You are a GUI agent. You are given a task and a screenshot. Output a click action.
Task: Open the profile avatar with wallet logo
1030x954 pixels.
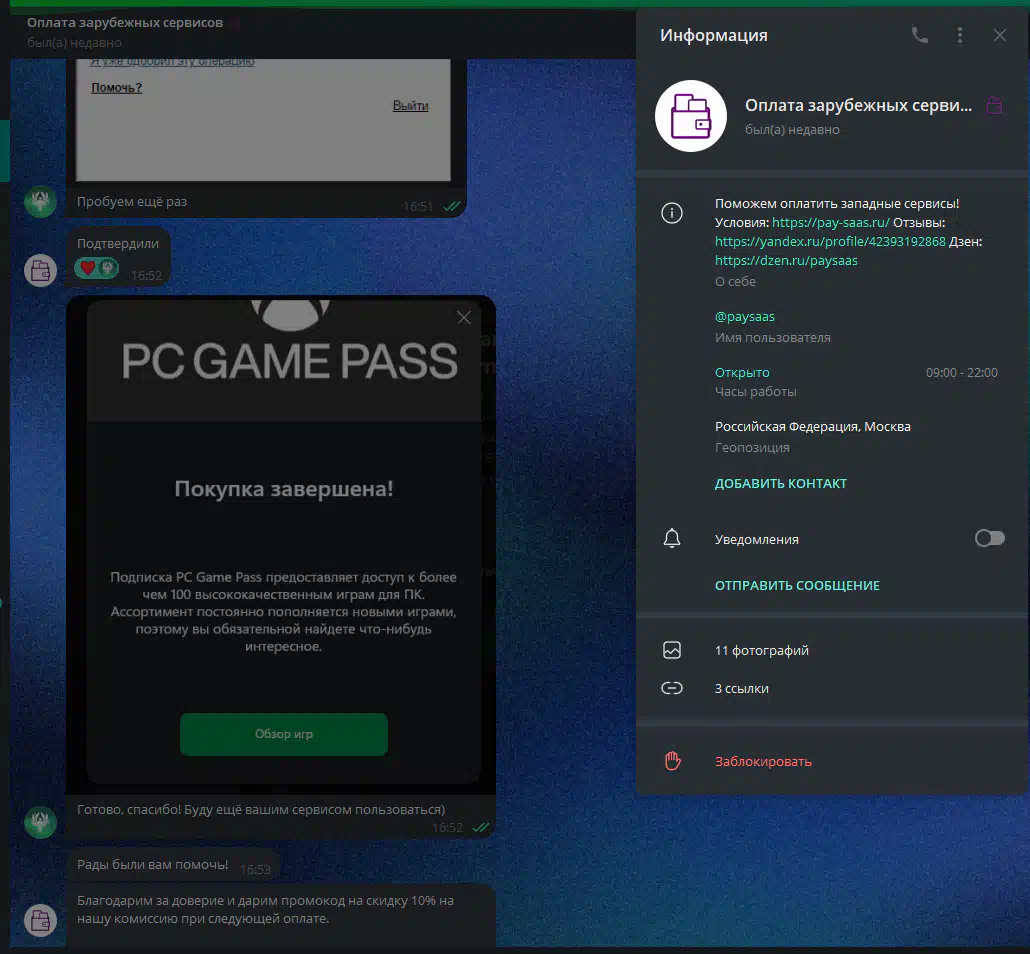coord(690,116)
